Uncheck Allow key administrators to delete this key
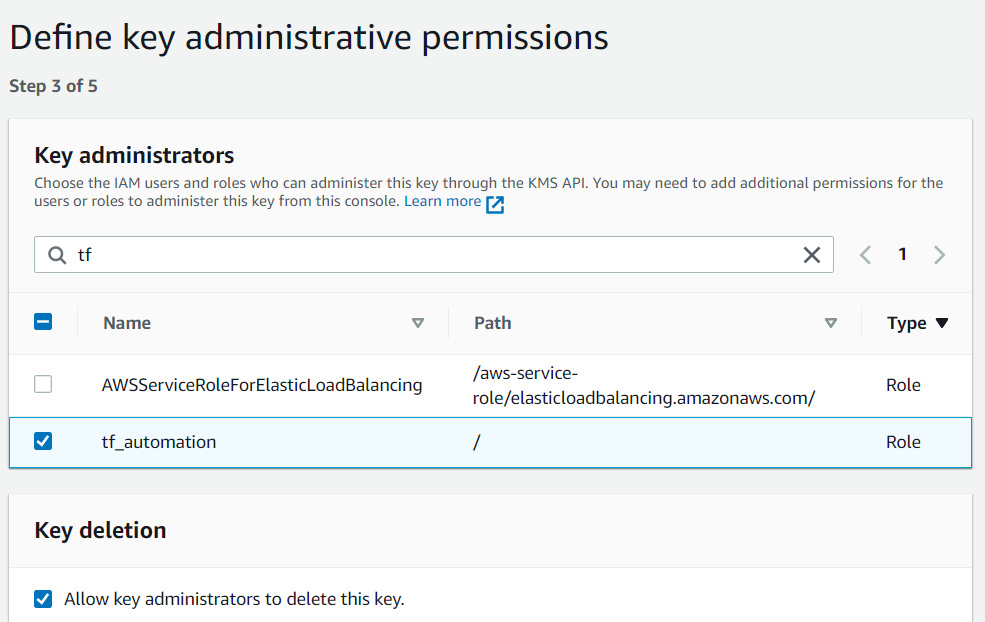 (43, 599)
